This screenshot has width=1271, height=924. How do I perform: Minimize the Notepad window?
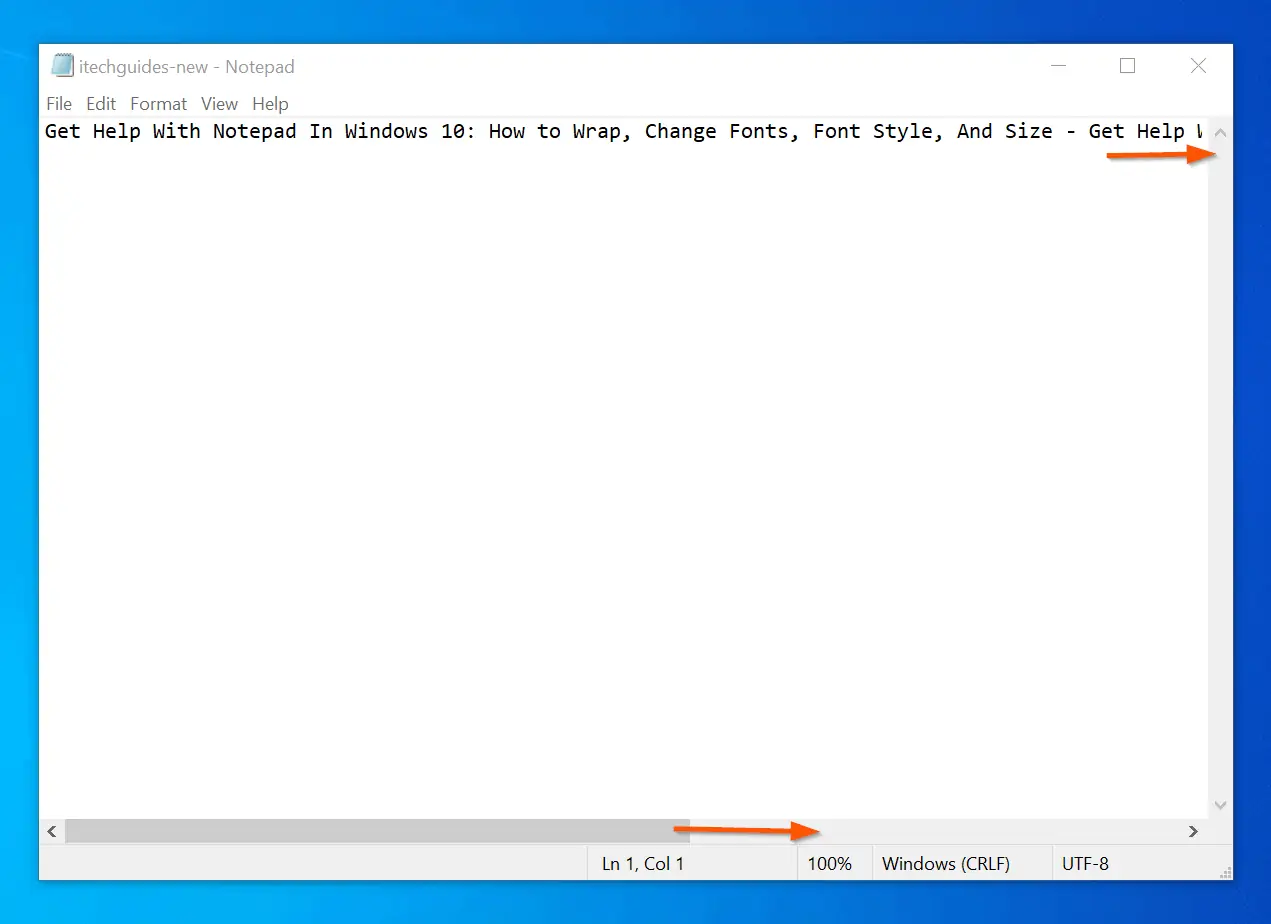tap(1059, 66)
